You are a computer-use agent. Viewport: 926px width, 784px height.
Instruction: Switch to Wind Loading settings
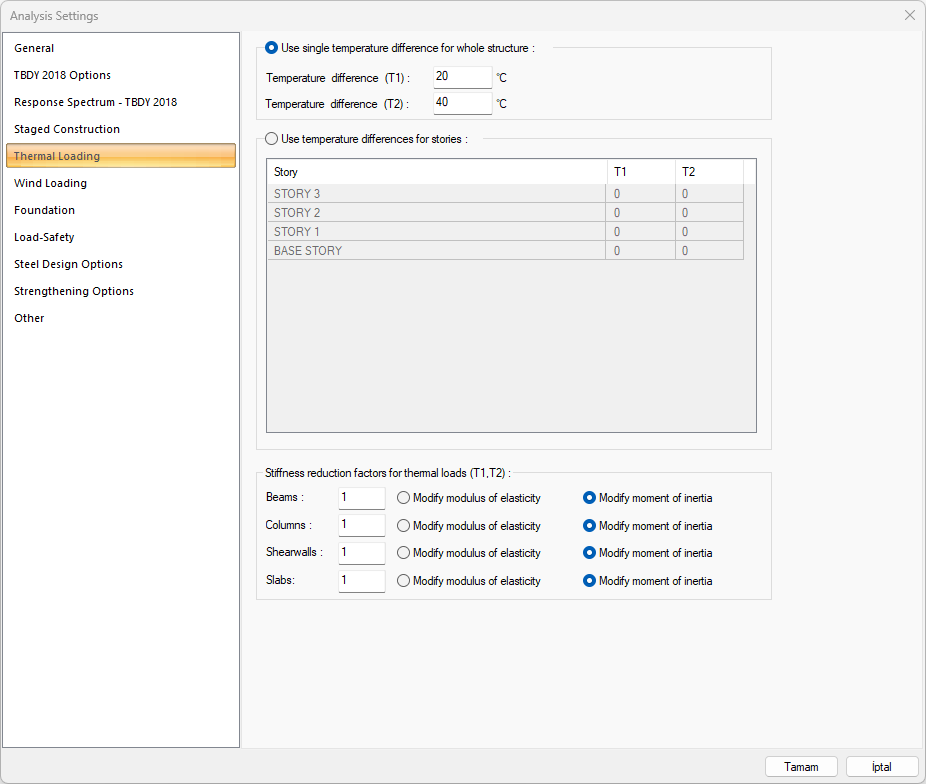pyautogui.click(x=50, y=183)
